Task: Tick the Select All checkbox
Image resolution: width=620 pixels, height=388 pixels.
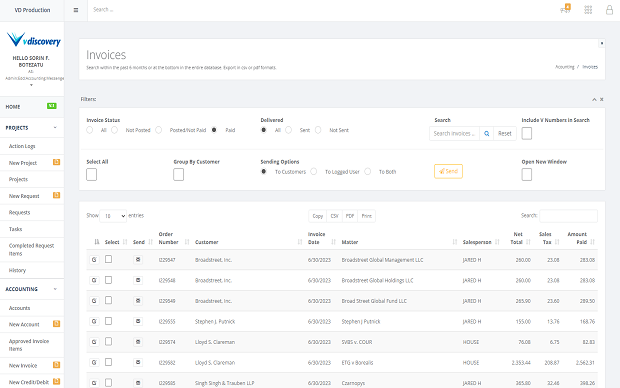Action: (x=91, y=174)
